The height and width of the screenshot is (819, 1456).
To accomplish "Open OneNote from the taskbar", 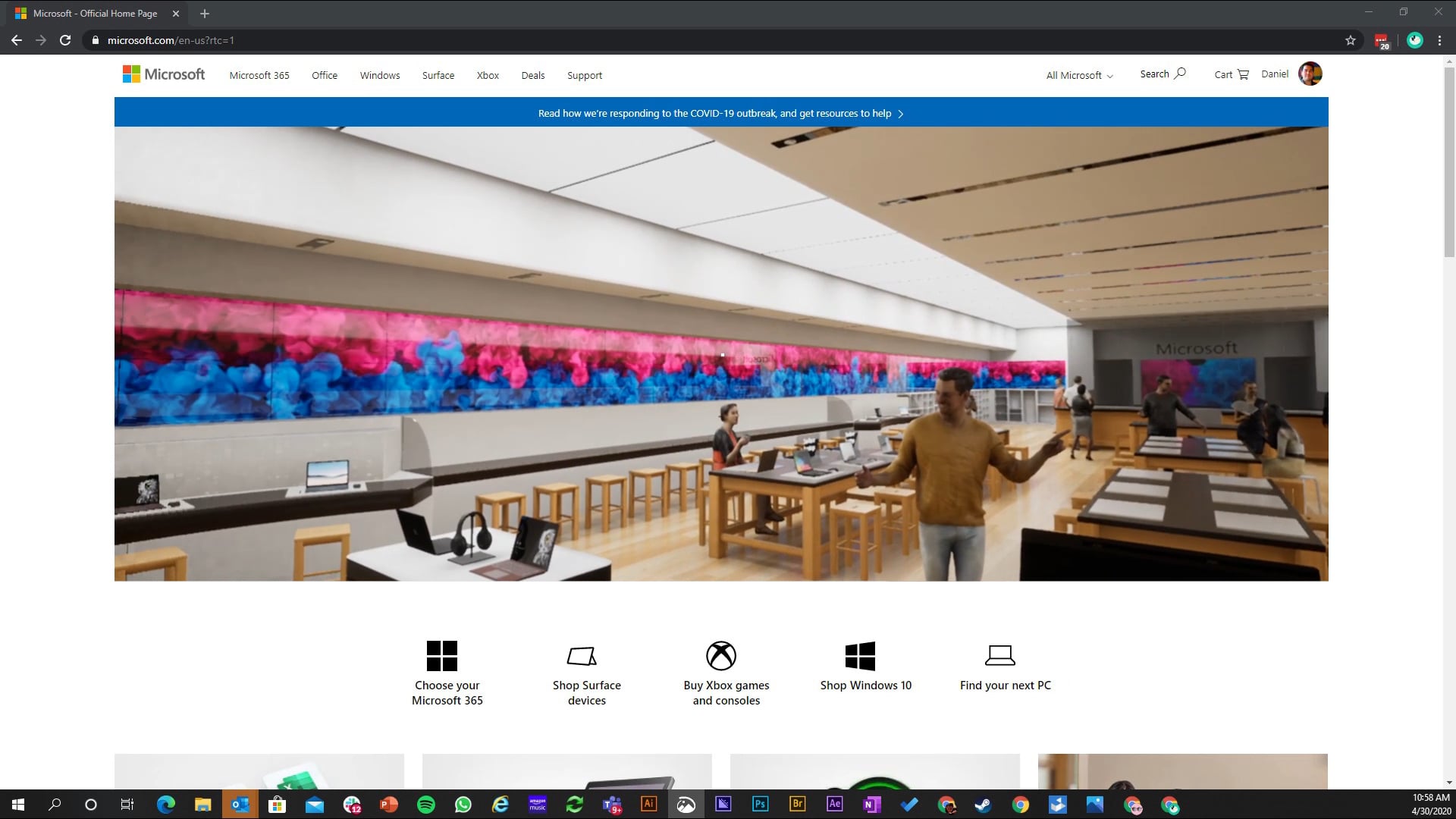I will point(871,804).
